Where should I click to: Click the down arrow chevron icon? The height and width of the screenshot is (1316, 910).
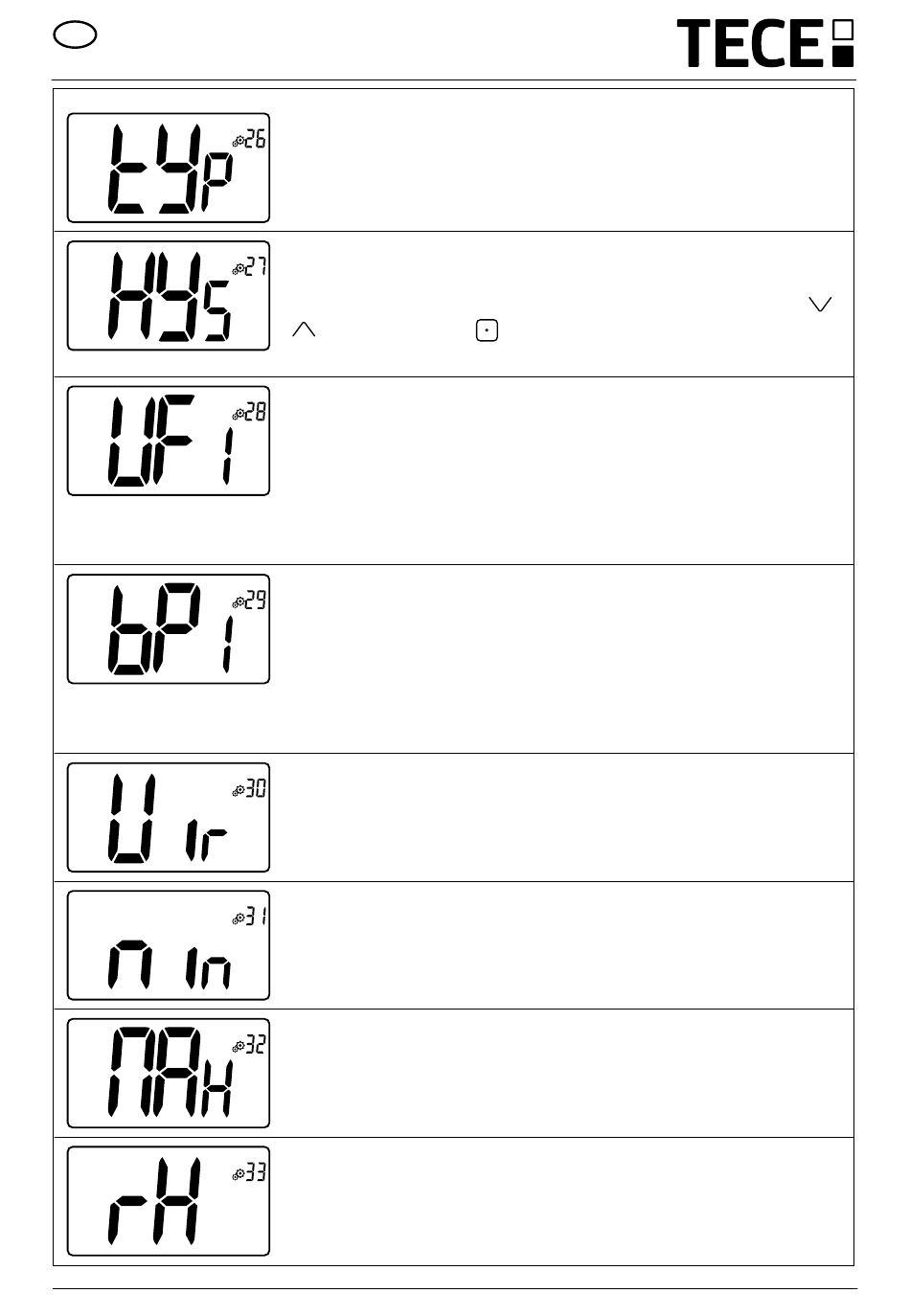tap(820, 304)
